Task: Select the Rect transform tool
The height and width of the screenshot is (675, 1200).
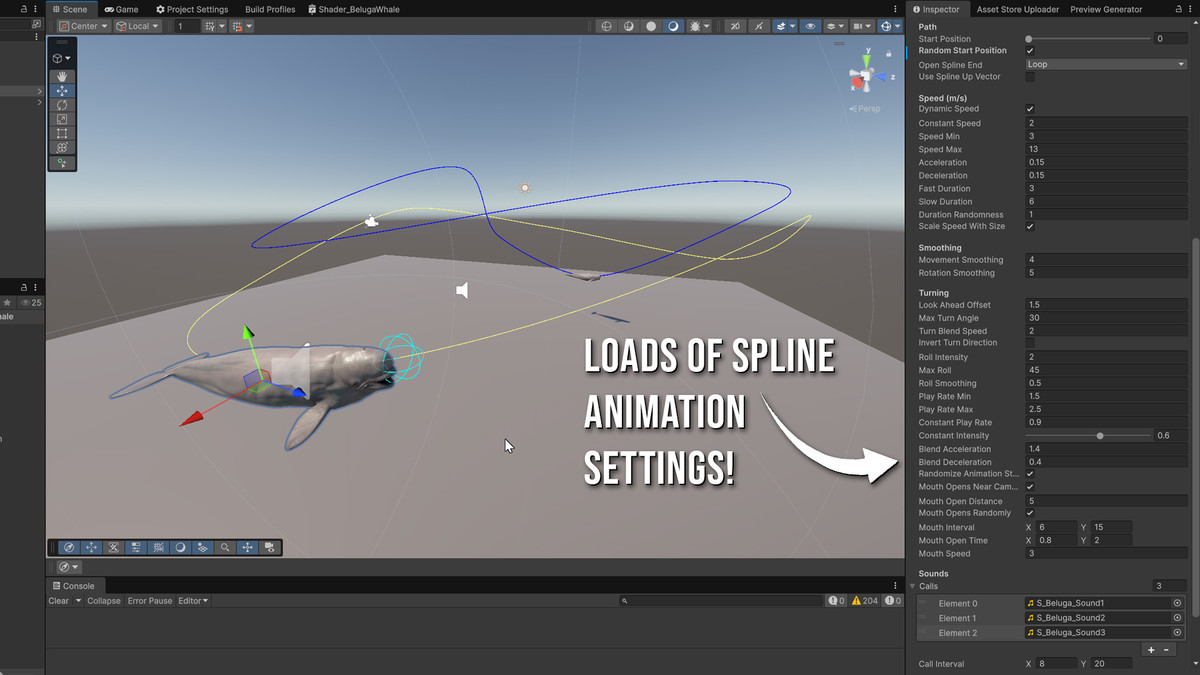Action: click(x=62, y=133)
